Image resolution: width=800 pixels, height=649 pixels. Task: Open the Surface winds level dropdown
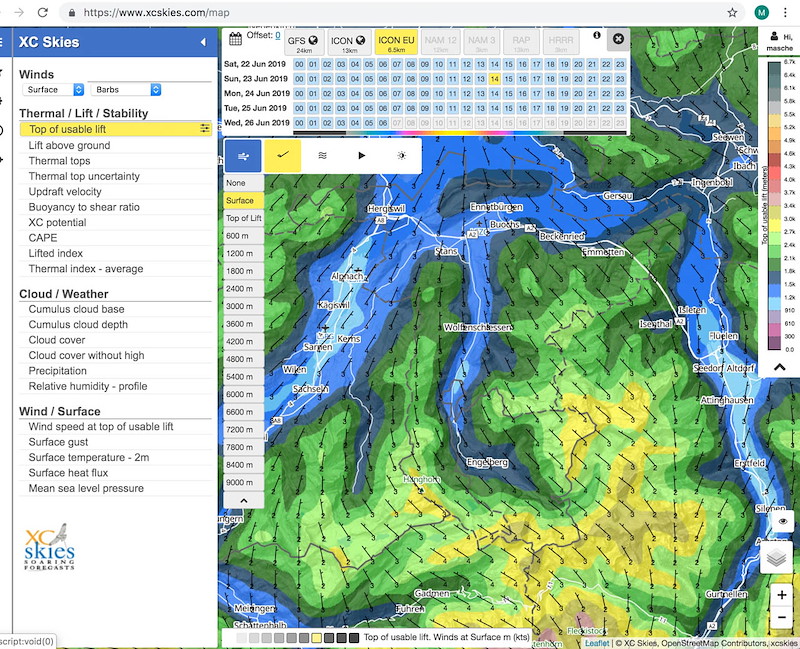[53, 90]
